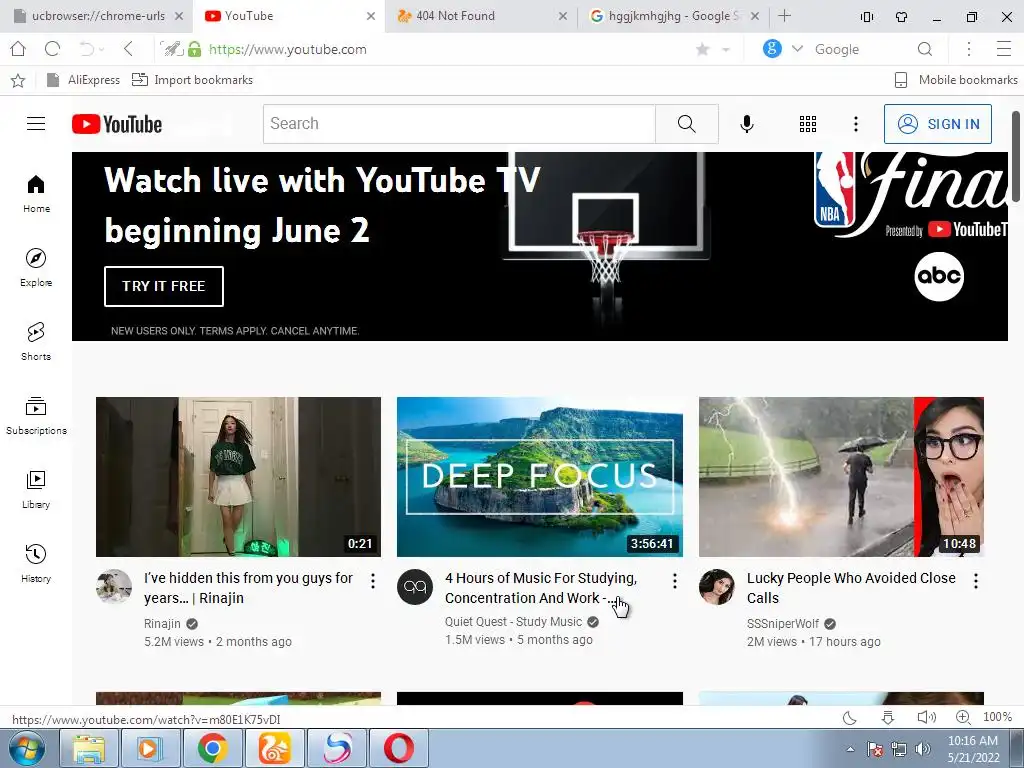Launch Opera from the taskbar

pyautogui.click(x=398, y=748)
